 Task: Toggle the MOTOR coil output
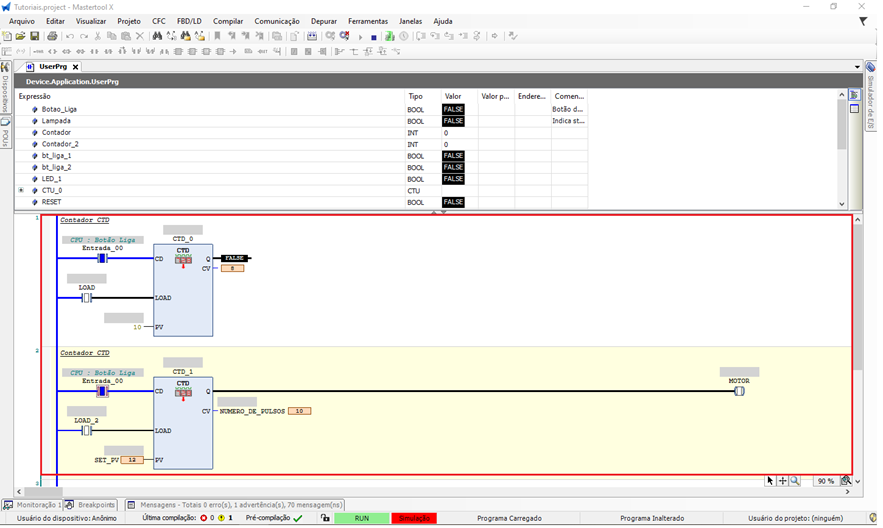739,391
